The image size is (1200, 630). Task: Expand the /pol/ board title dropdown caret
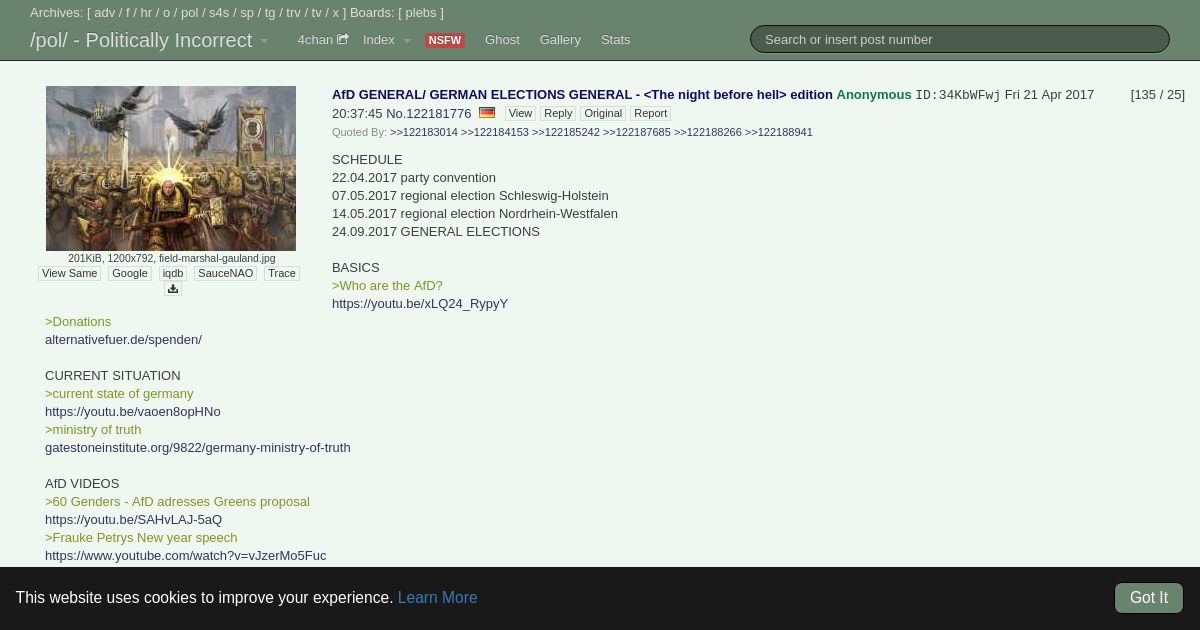tap(264, 41)
